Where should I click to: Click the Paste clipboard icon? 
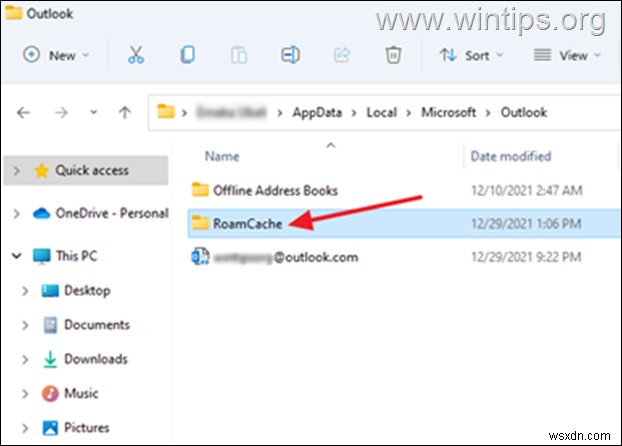point(239,55)
